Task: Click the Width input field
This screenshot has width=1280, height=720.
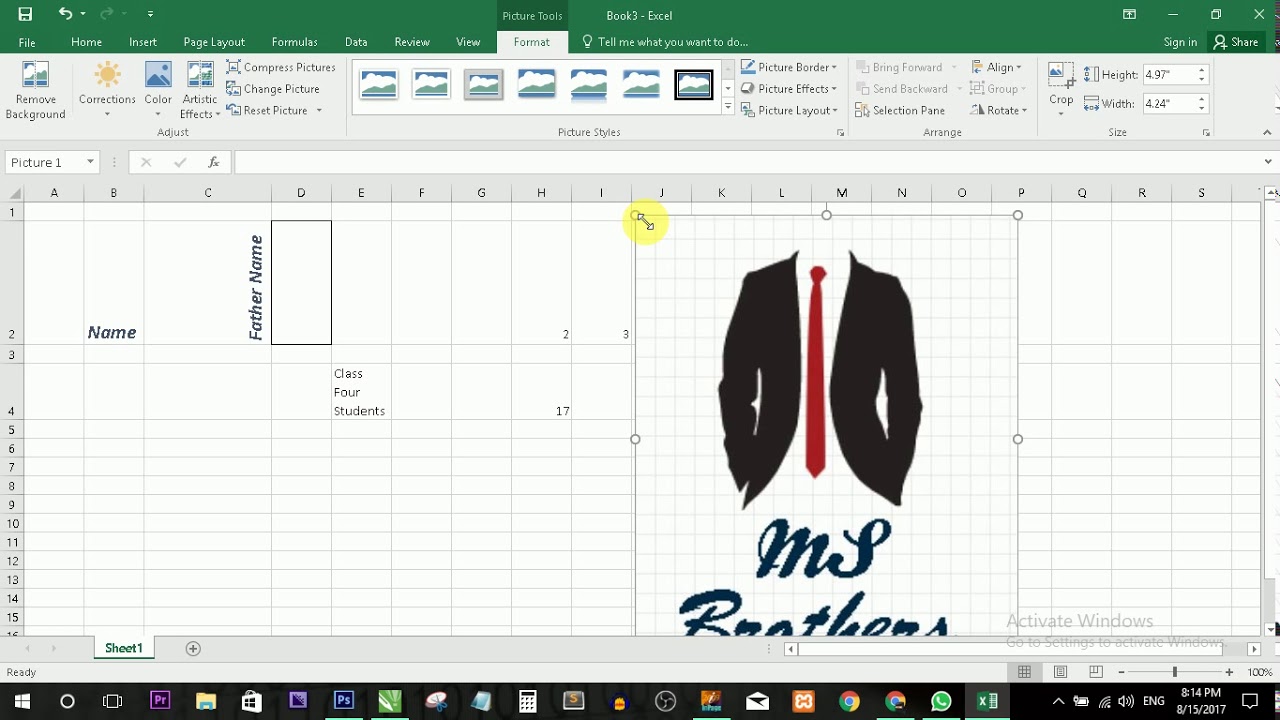Action: 1167,104
